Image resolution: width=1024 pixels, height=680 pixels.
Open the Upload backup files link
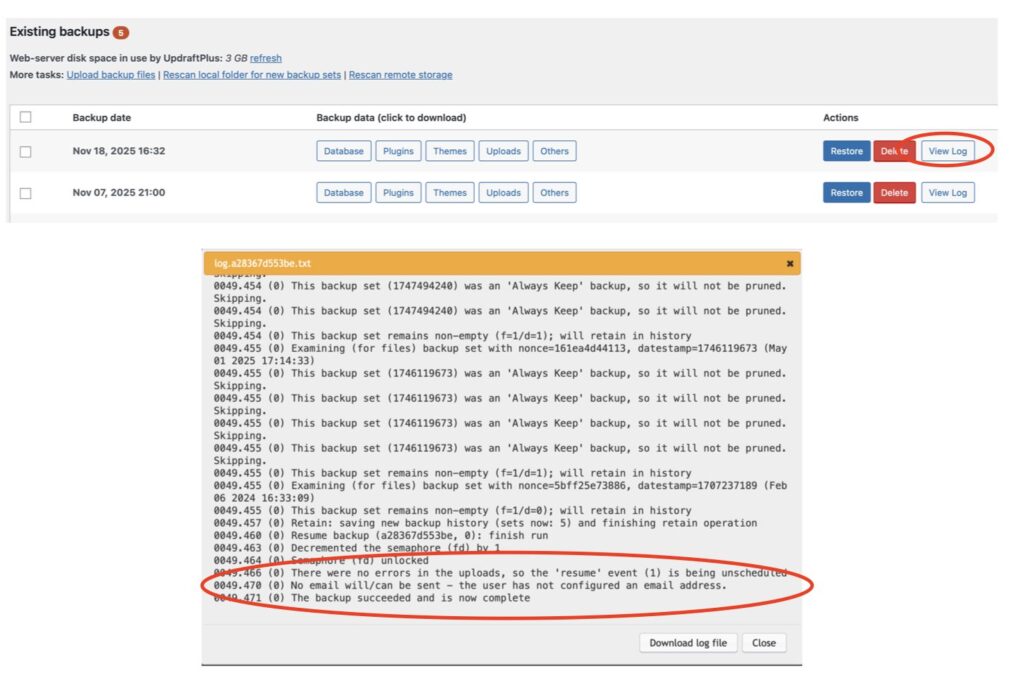111,75
